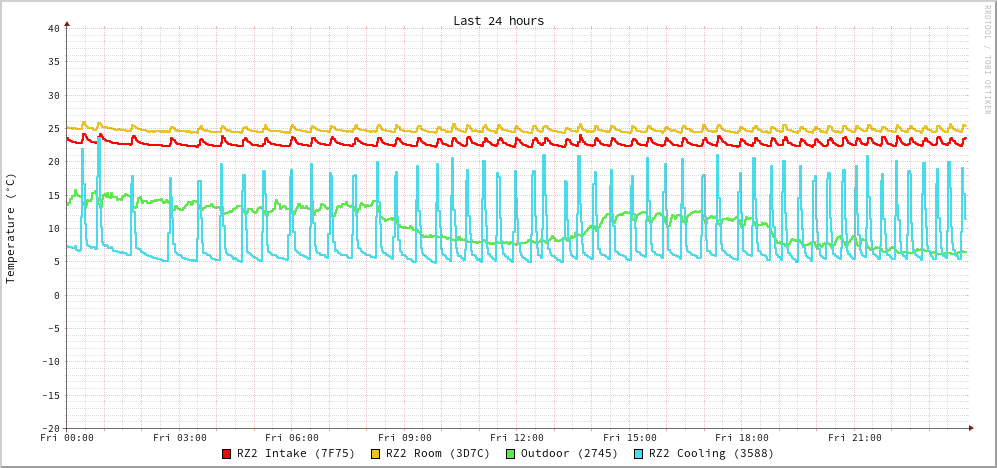This screenshot has width=997, height=468.
Task: Click the 'Last 24 hours' chart title
Action: [x=498, y=20]
